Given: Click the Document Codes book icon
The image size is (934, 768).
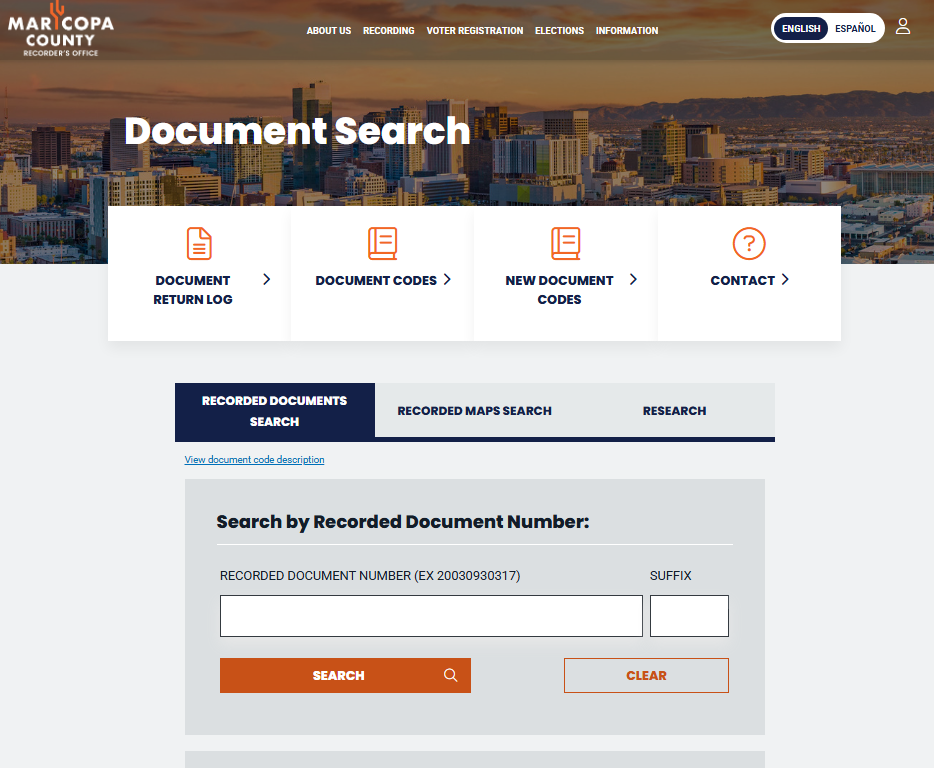Looking at the screenshot, I should pos(382,243).
